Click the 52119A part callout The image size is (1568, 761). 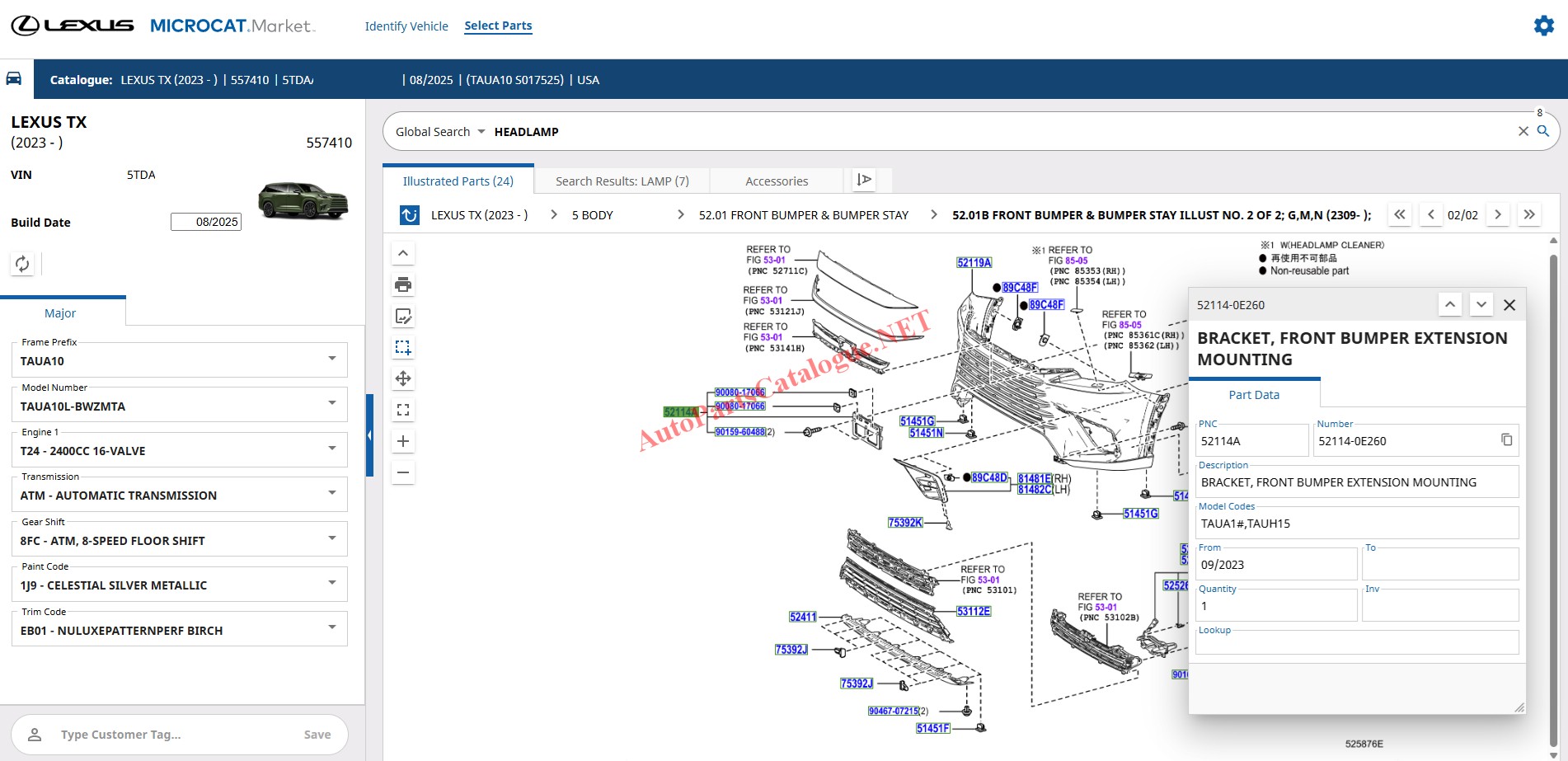pos(974,263)
